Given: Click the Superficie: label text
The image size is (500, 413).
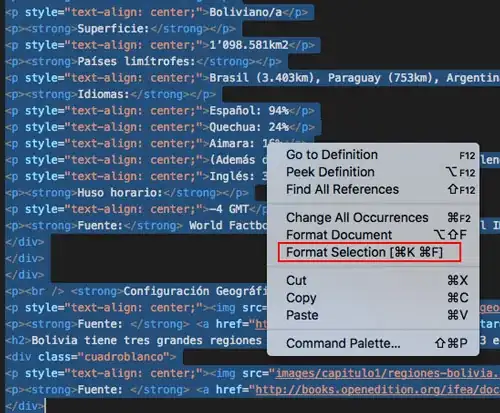Looking at the screenshot, I should point(113,29).
